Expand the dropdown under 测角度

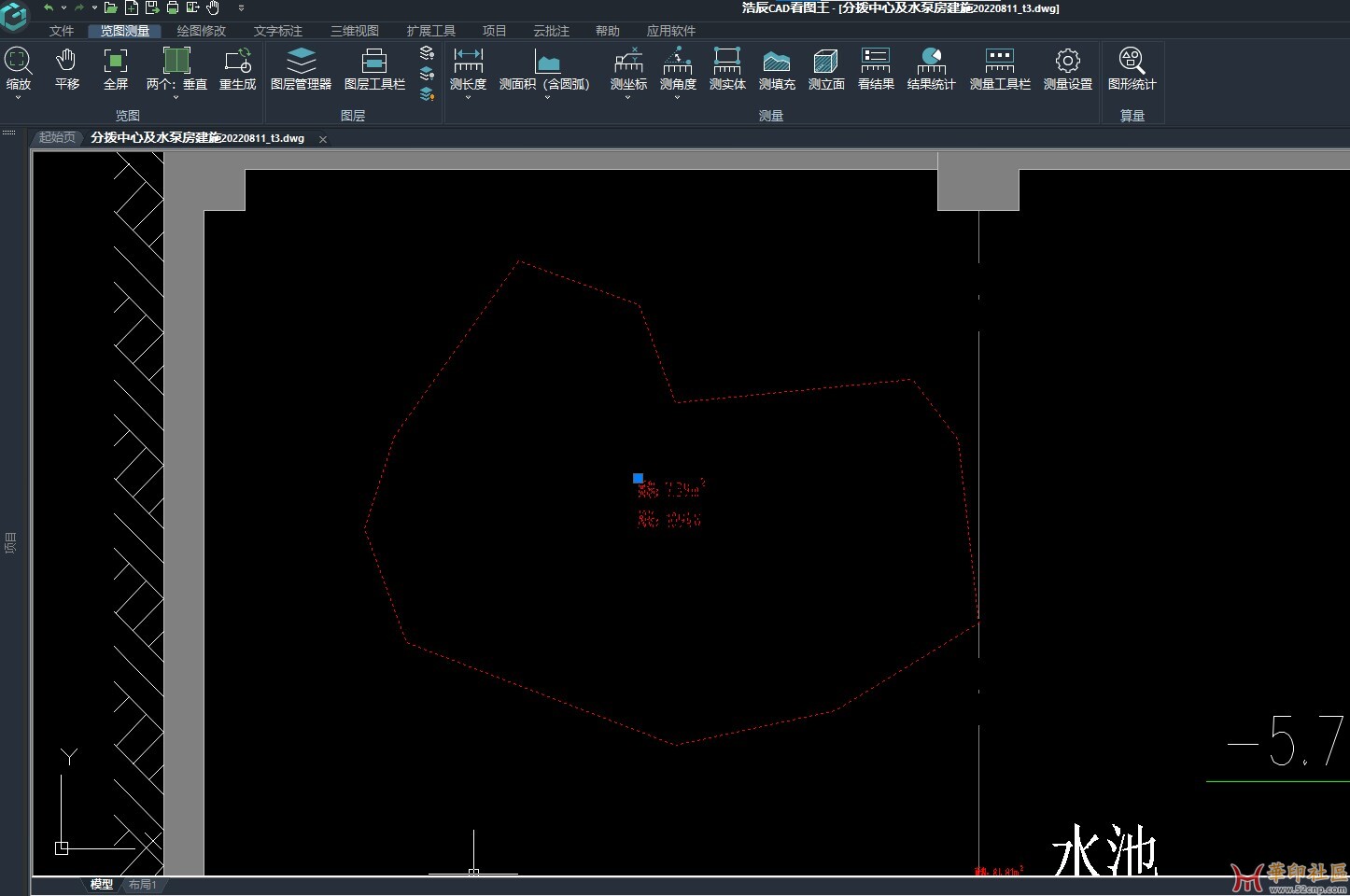[678, 97]
